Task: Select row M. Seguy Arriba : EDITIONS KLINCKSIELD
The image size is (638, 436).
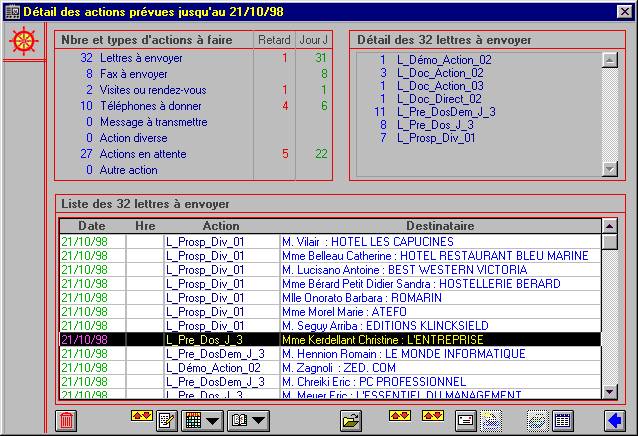Action: click(x=330, y=326)
